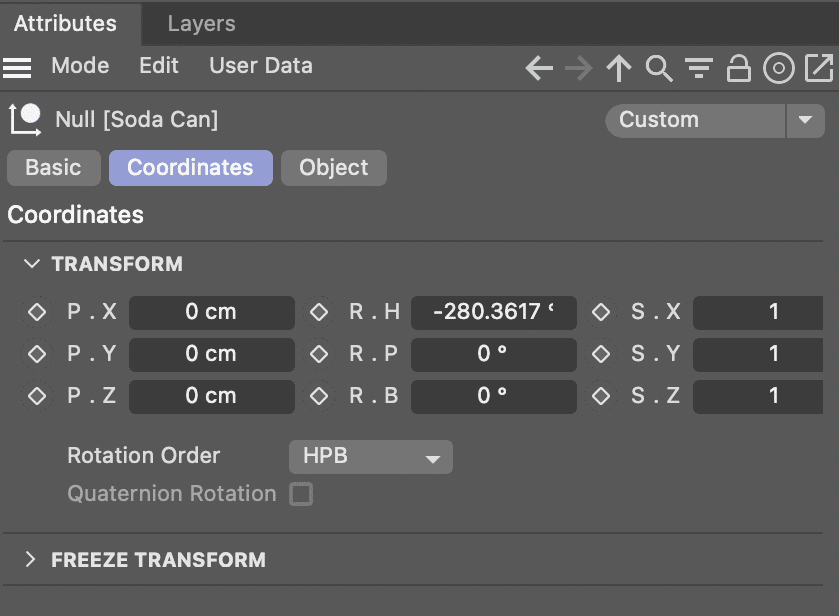Screen dimensions: 839x616
Task: Click the target focus icon
Action: [x=778, y=68]
